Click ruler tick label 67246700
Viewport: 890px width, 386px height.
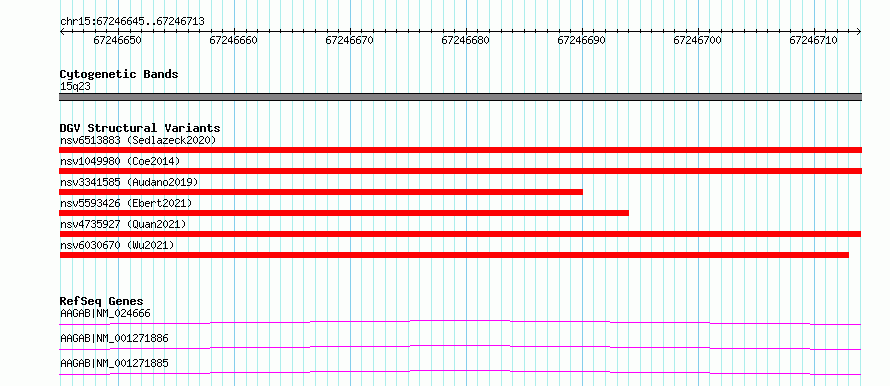(698, 41)
